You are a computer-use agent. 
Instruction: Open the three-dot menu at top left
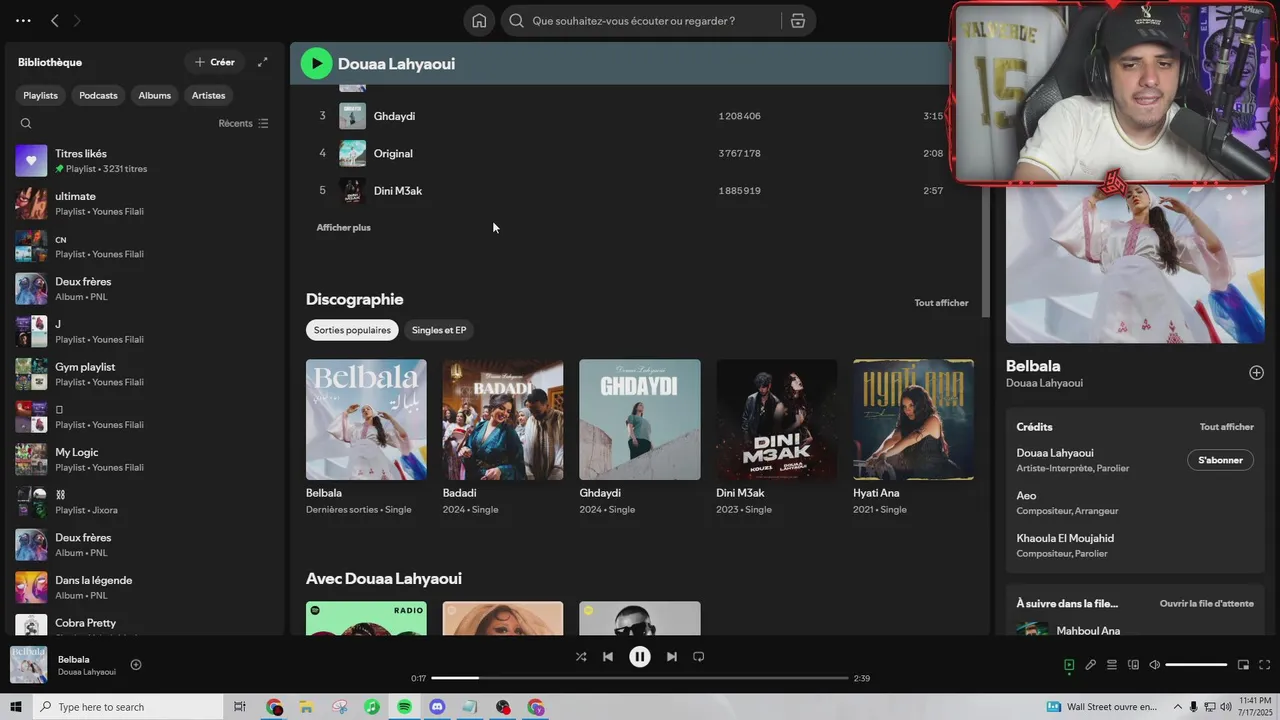click(x=23, y=21)
